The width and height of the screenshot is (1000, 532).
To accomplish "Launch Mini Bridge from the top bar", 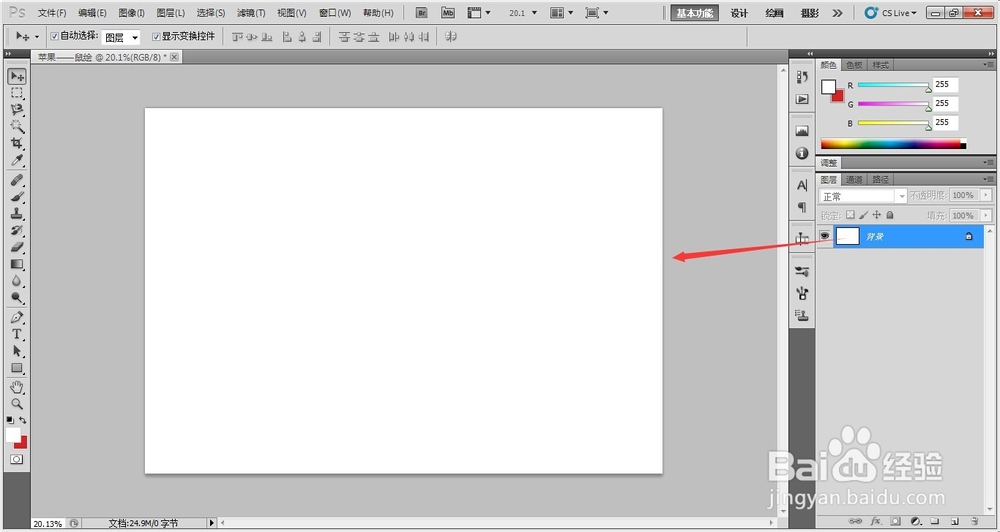I will coord(448,13).
